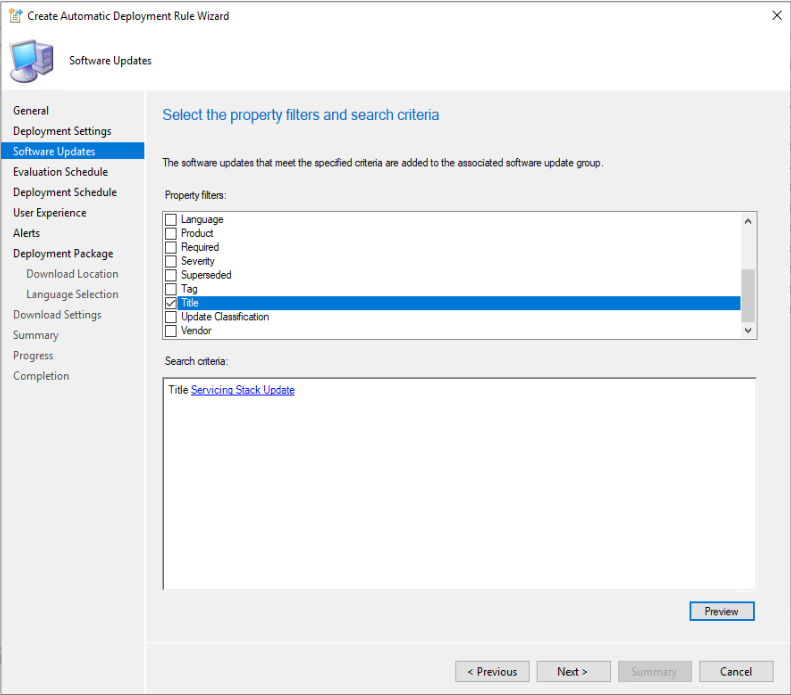Viewport: 791px width, 695px height.
Task: Check the Severity filter checkbox
Action: point(171,261)
